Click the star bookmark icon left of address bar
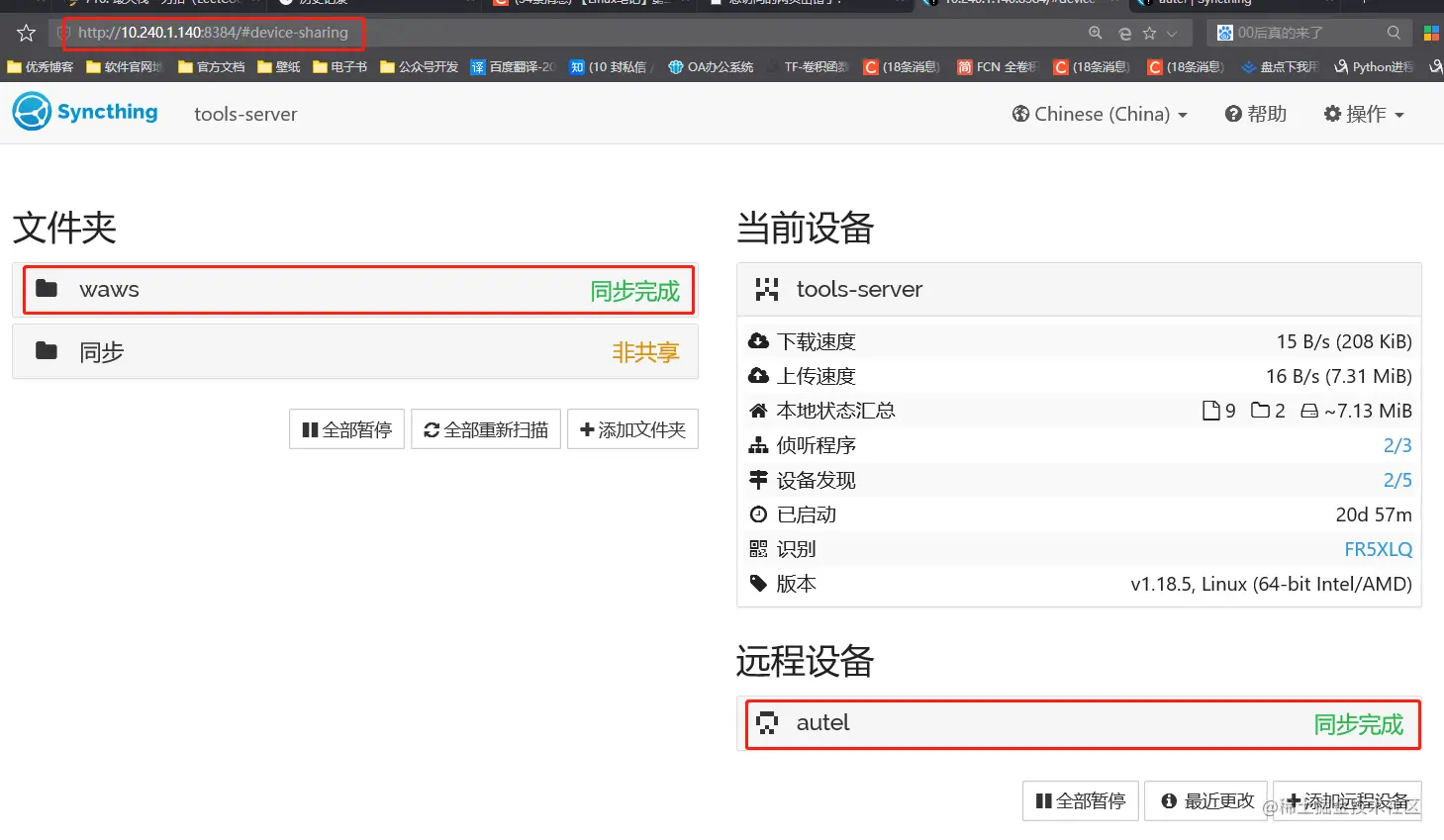This screenshot has height=840, width=1444. pos(27,33)
